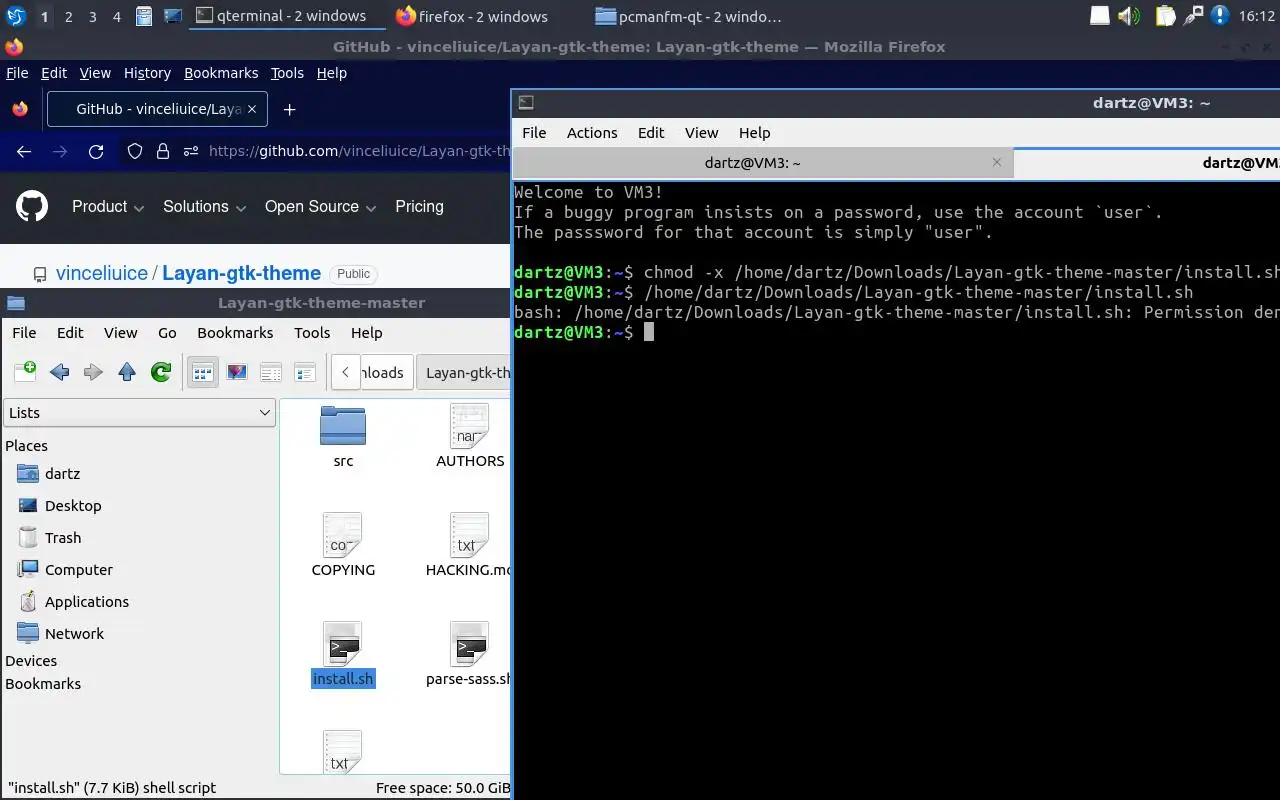Image resolution: width=1280 pixels, height=800 pixels.
Task: Click the path bar scroll-left arrow
Action: (x=345, y=372)
